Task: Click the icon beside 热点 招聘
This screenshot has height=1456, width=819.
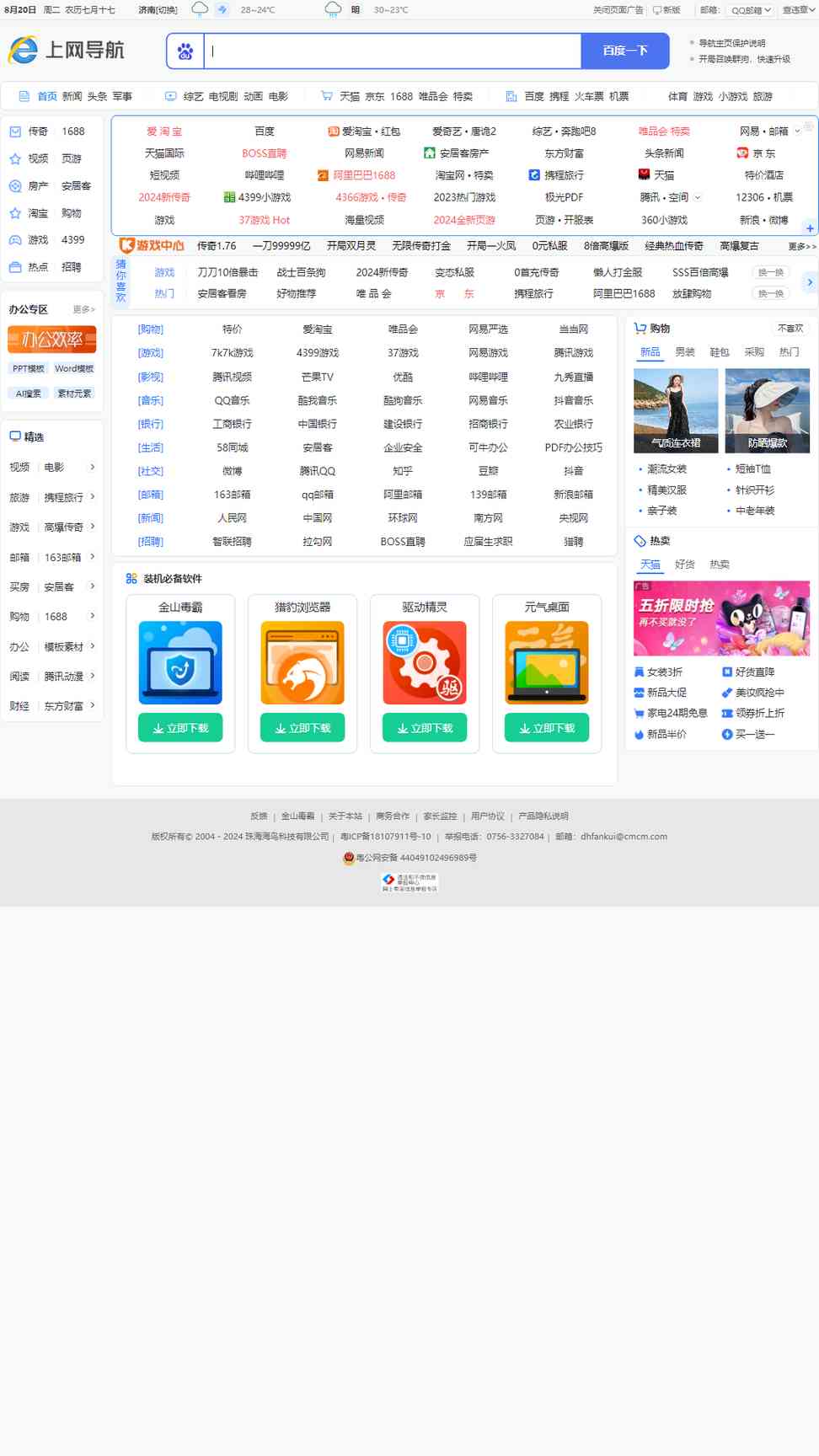Action: pos(15,267)
